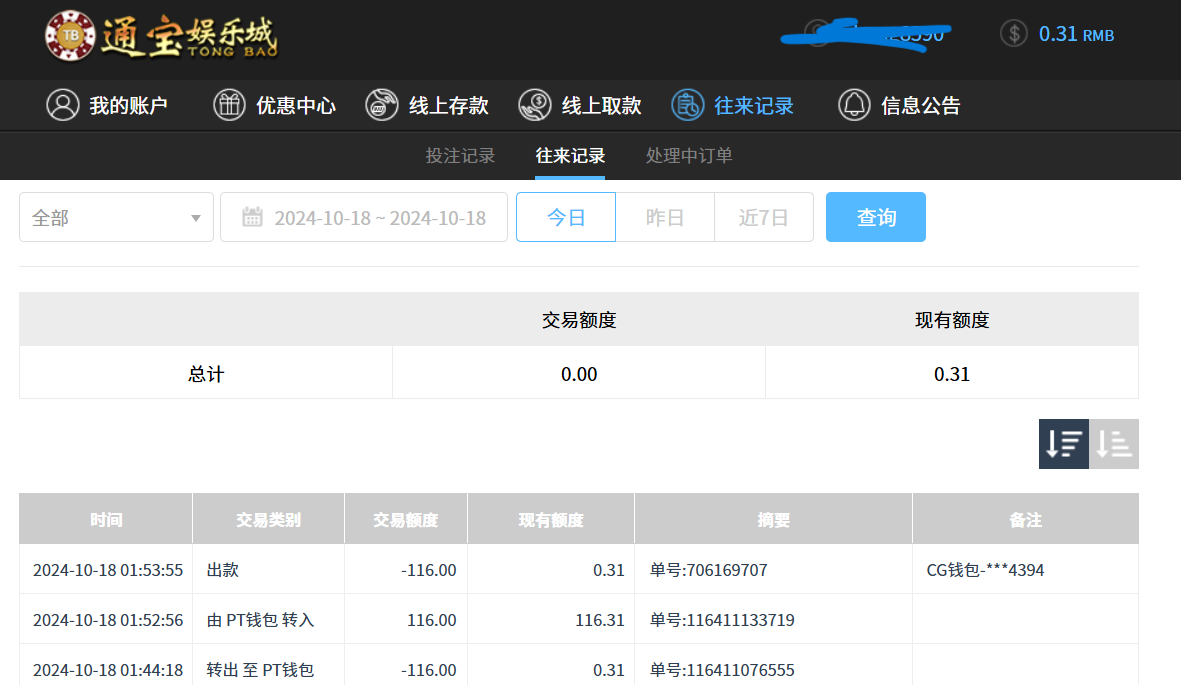Click the 摘要 column header

773,519
